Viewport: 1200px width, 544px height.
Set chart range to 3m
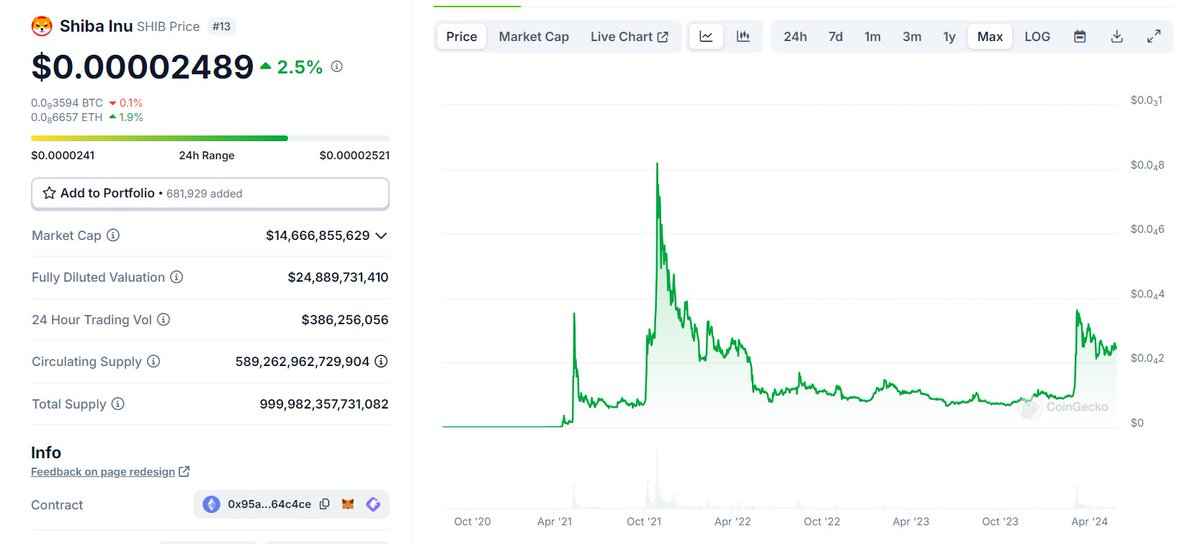coord(912,37)
